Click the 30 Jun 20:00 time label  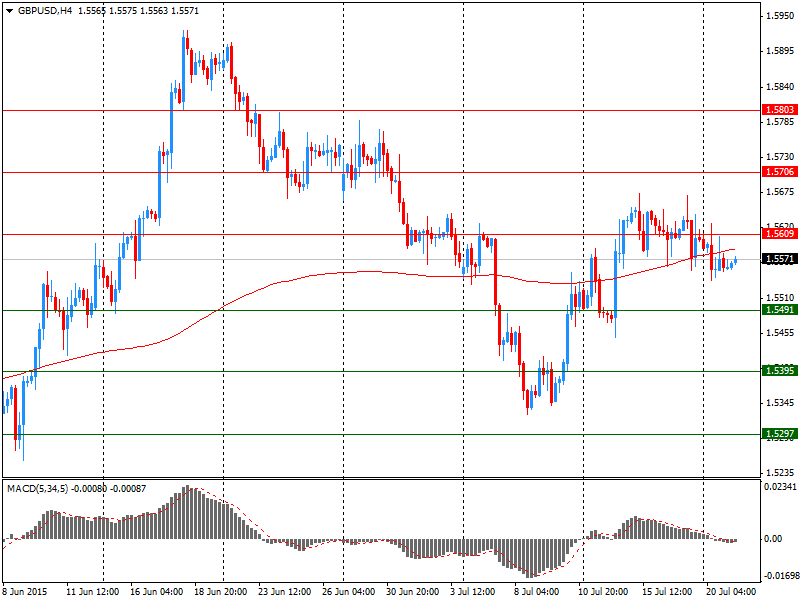pyautogui.click(x=413, y=592)
